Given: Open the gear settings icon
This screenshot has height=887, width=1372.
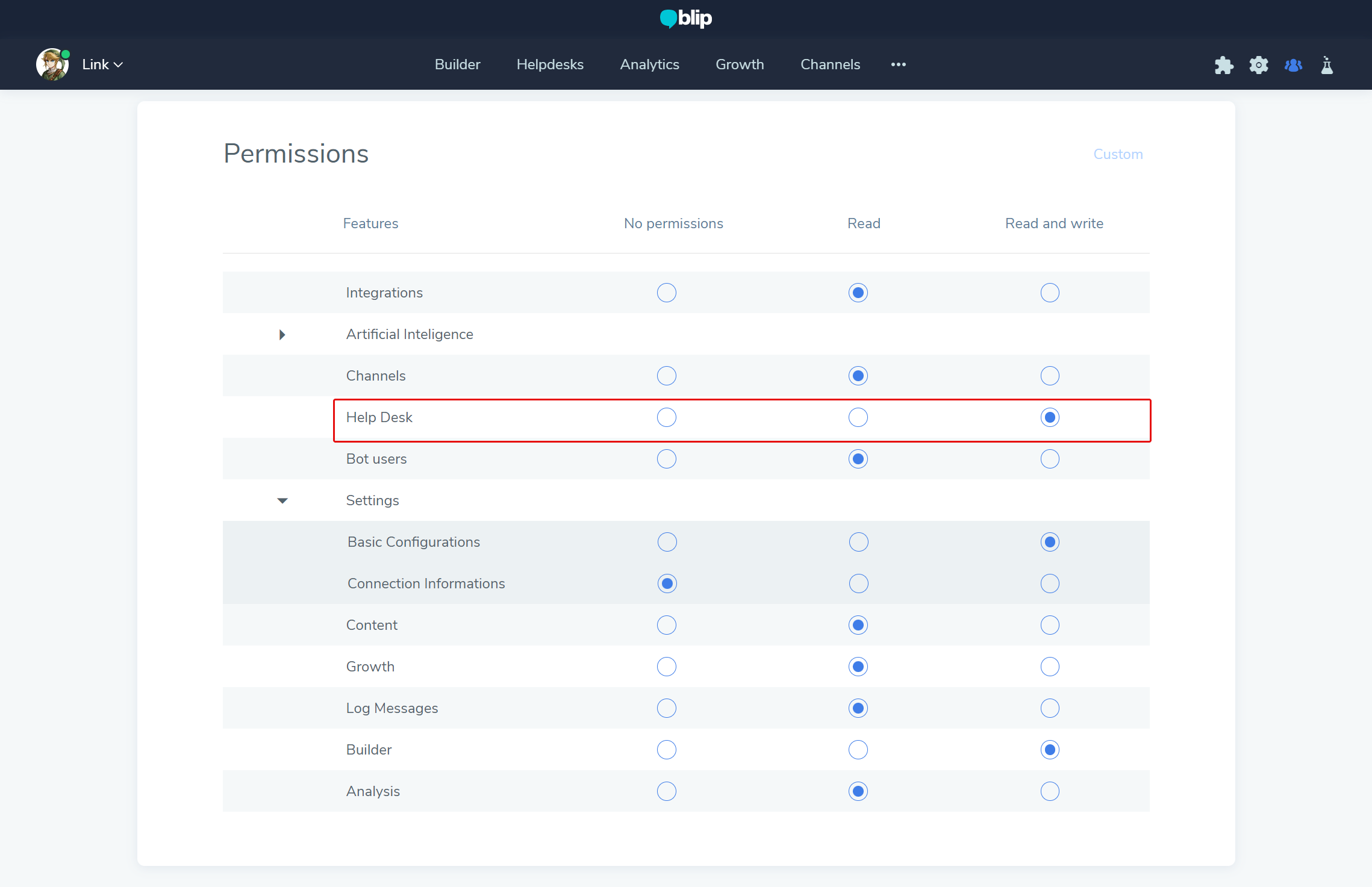Looking at the screenshot, I should tap(1259, 65).
